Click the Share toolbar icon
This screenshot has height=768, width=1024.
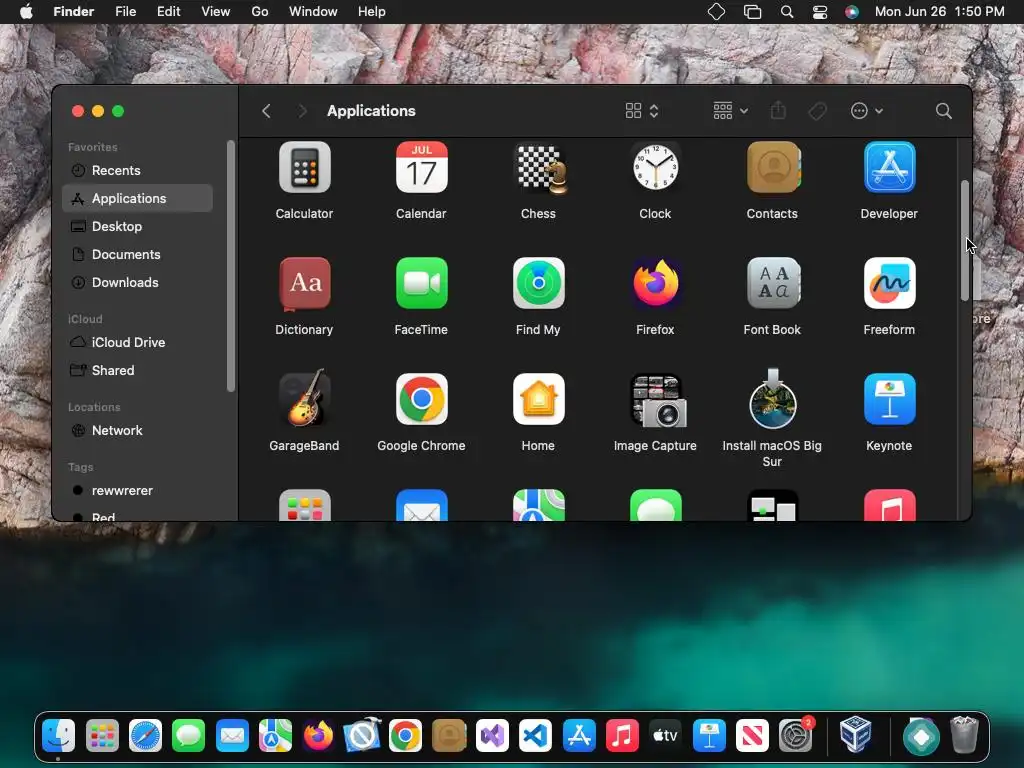click(778, 110)
